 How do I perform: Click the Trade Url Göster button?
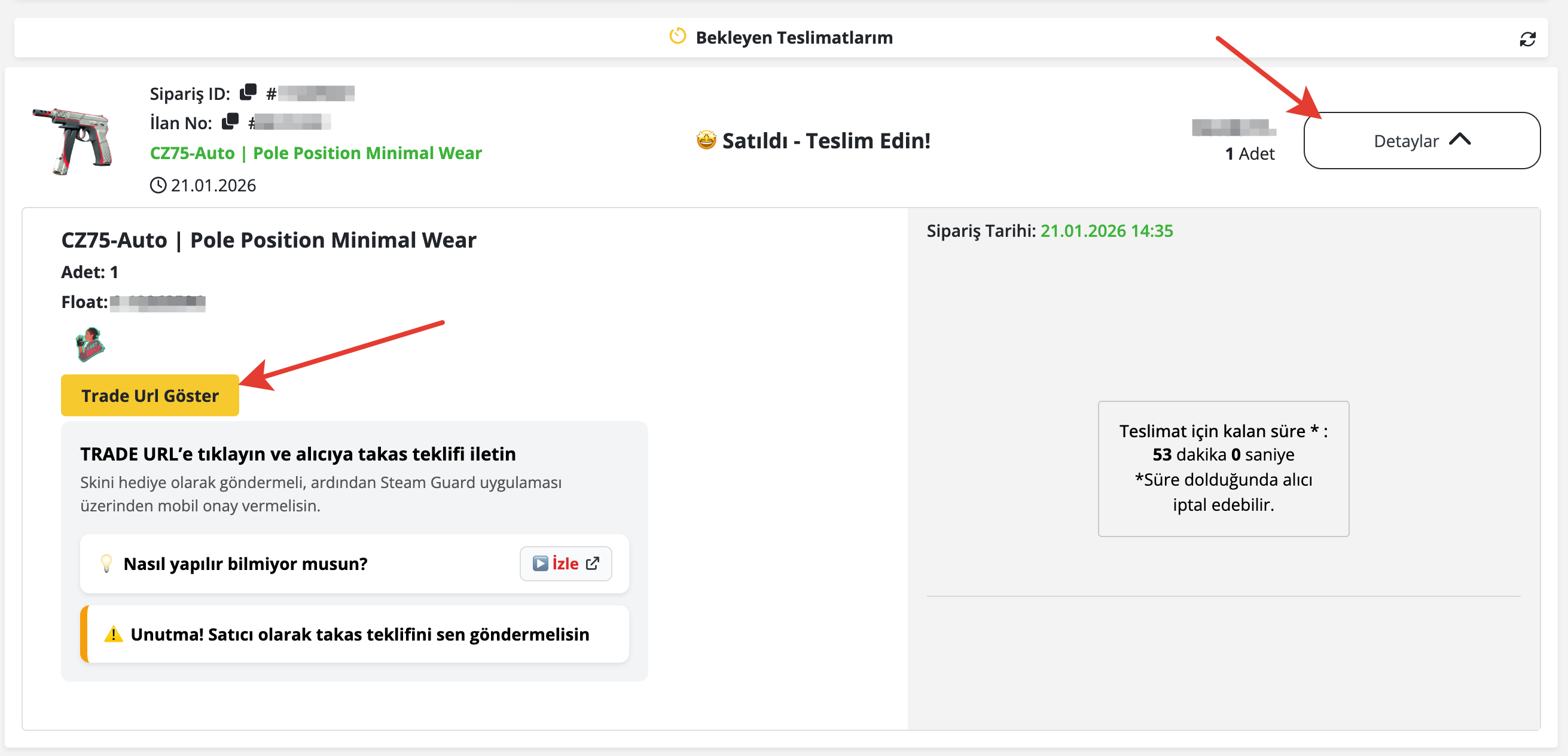pos(150,396)
